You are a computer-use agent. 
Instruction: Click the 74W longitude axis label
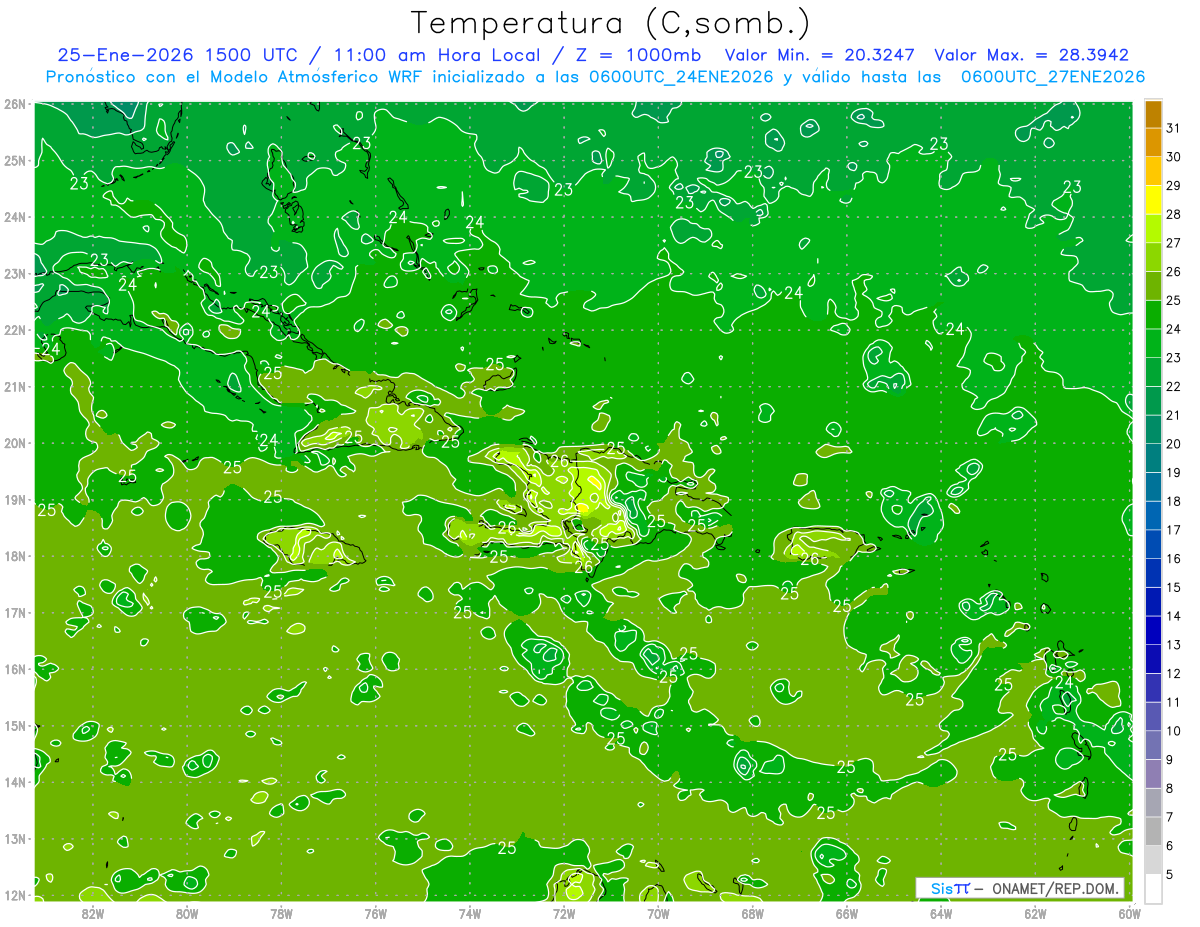pos(469,914)
